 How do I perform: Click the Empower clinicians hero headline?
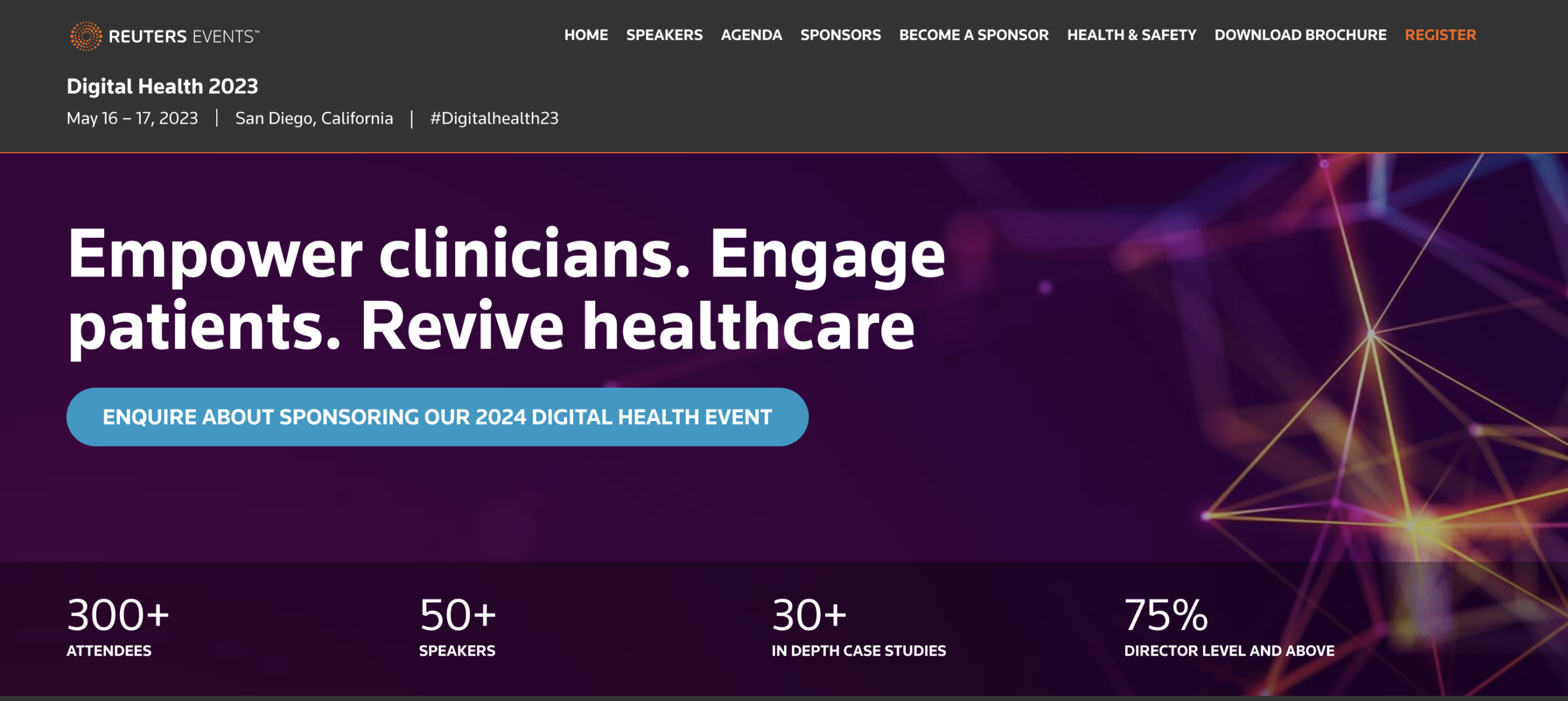506,290
